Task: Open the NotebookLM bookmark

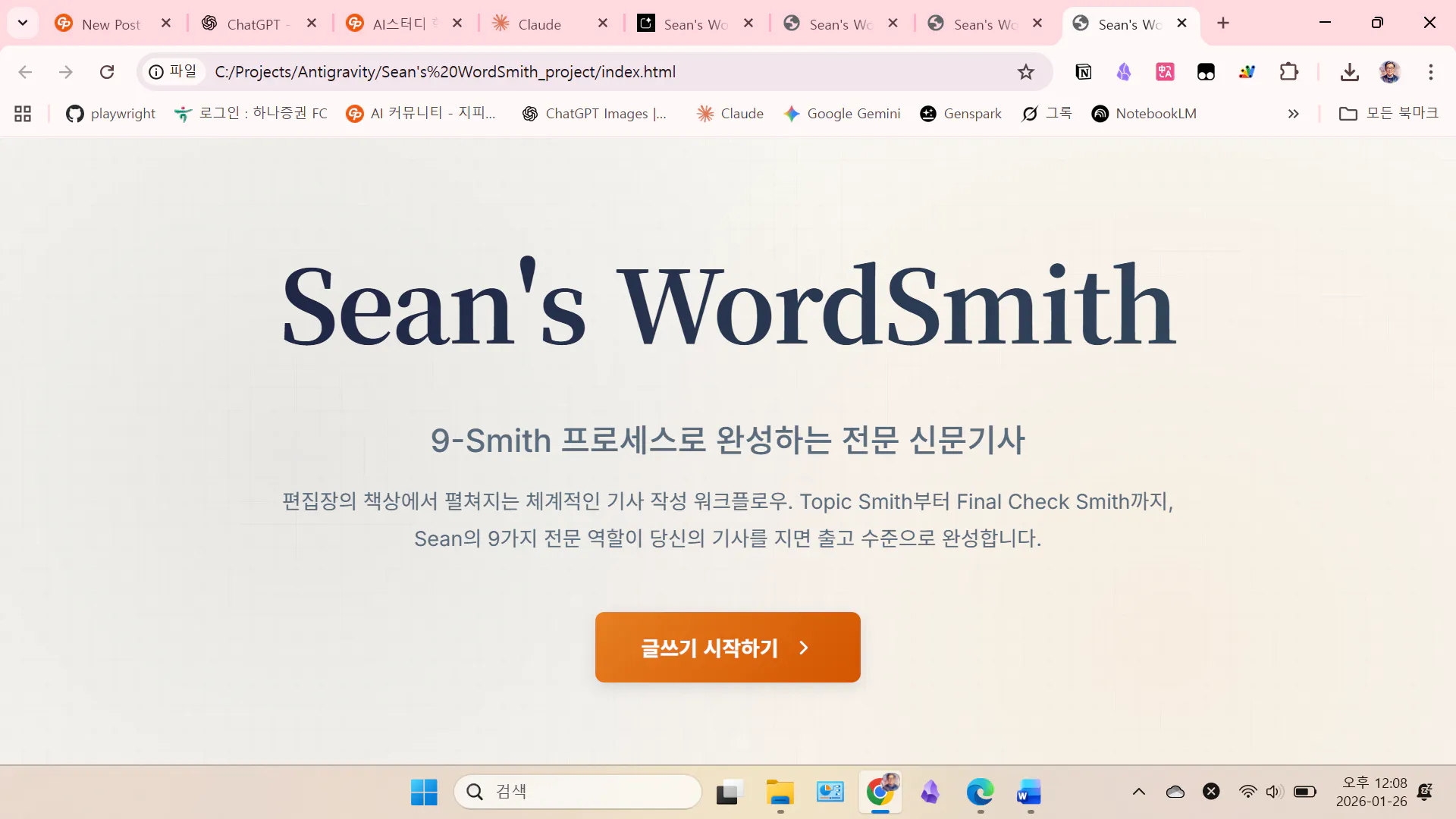Action: click(1144, 114)
